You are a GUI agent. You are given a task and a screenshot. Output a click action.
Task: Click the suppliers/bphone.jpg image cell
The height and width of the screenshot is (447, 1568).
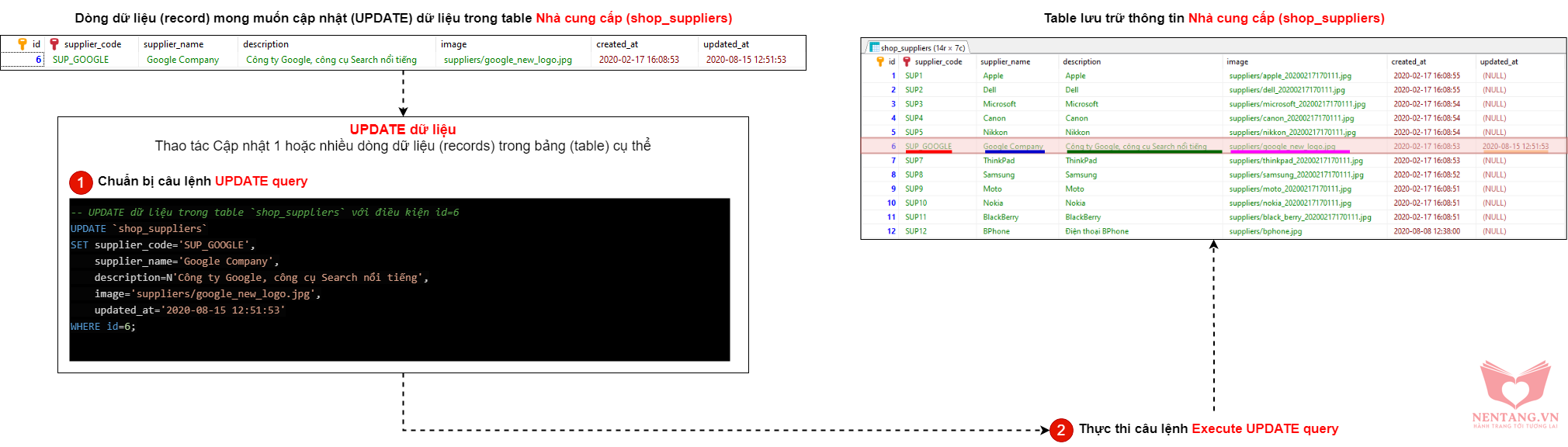pyautogui.click(x=1265, y=231)
